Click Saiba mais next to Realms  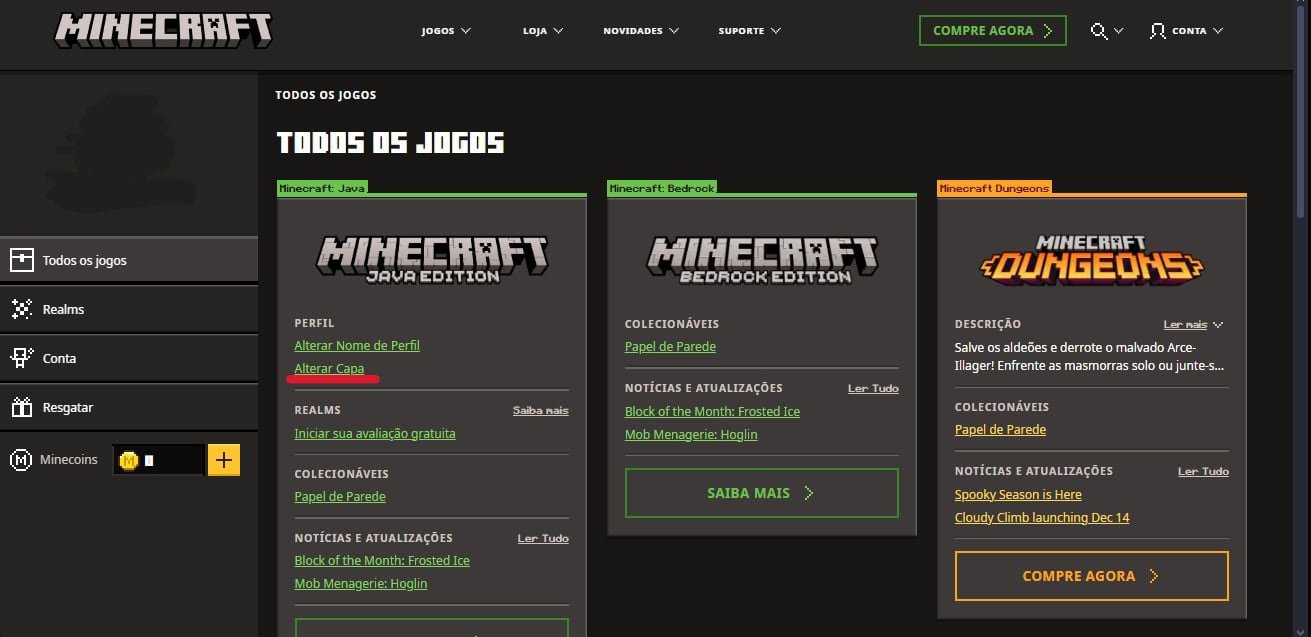(541, 411)
